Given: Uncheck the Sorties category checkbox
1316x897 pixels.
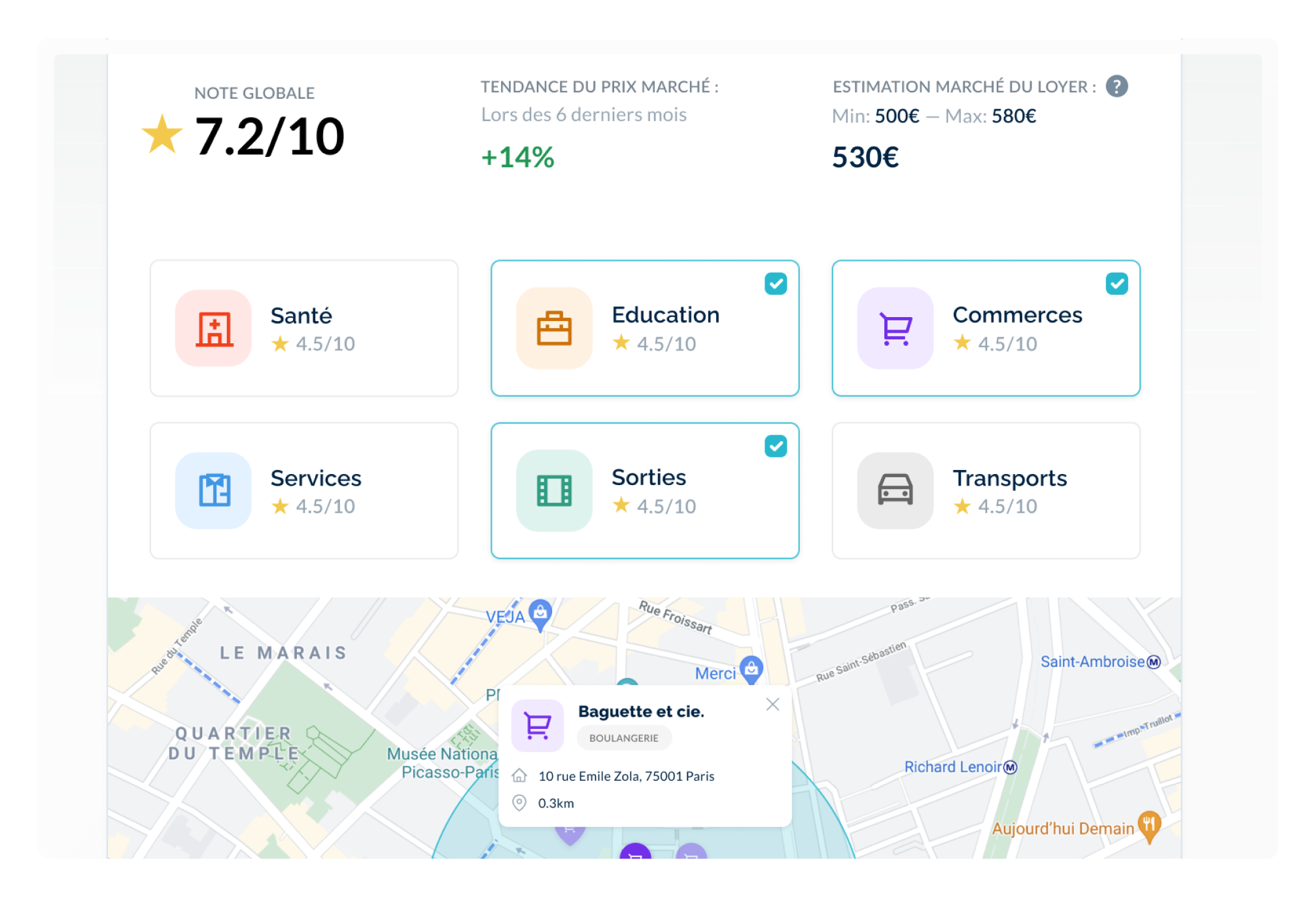Looking at the screenshot, I should 776,447.
